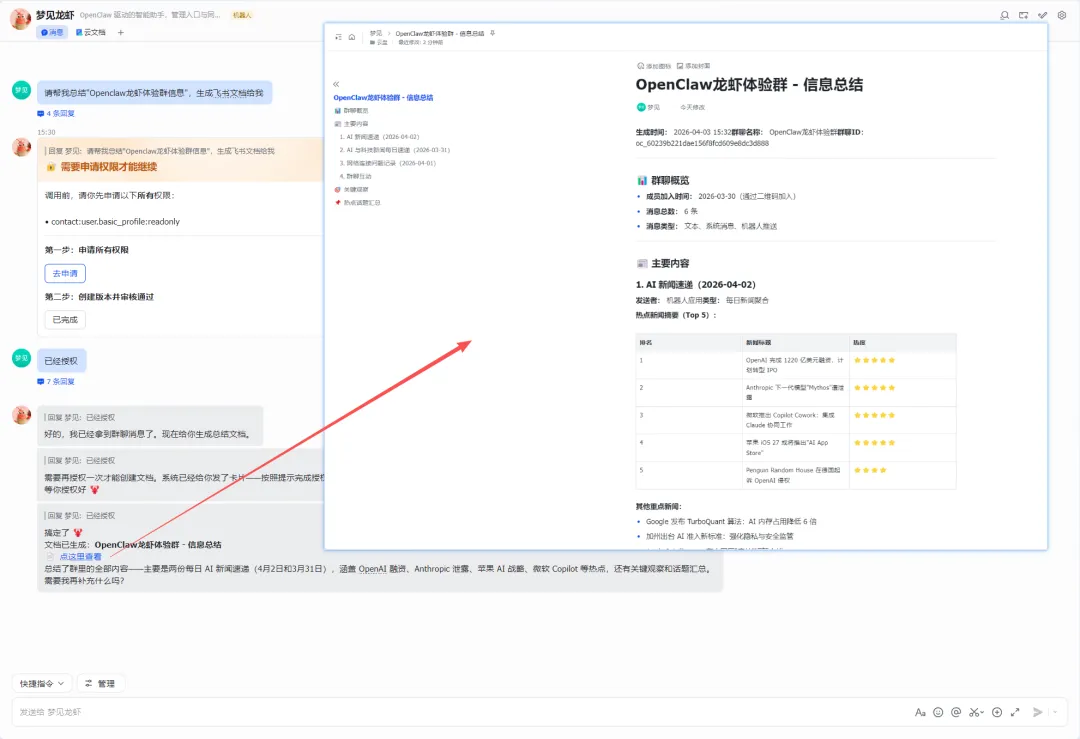This screenshot has width=1080, height=739.
Task: Click the 管理 button
Action: pos(101,683)
